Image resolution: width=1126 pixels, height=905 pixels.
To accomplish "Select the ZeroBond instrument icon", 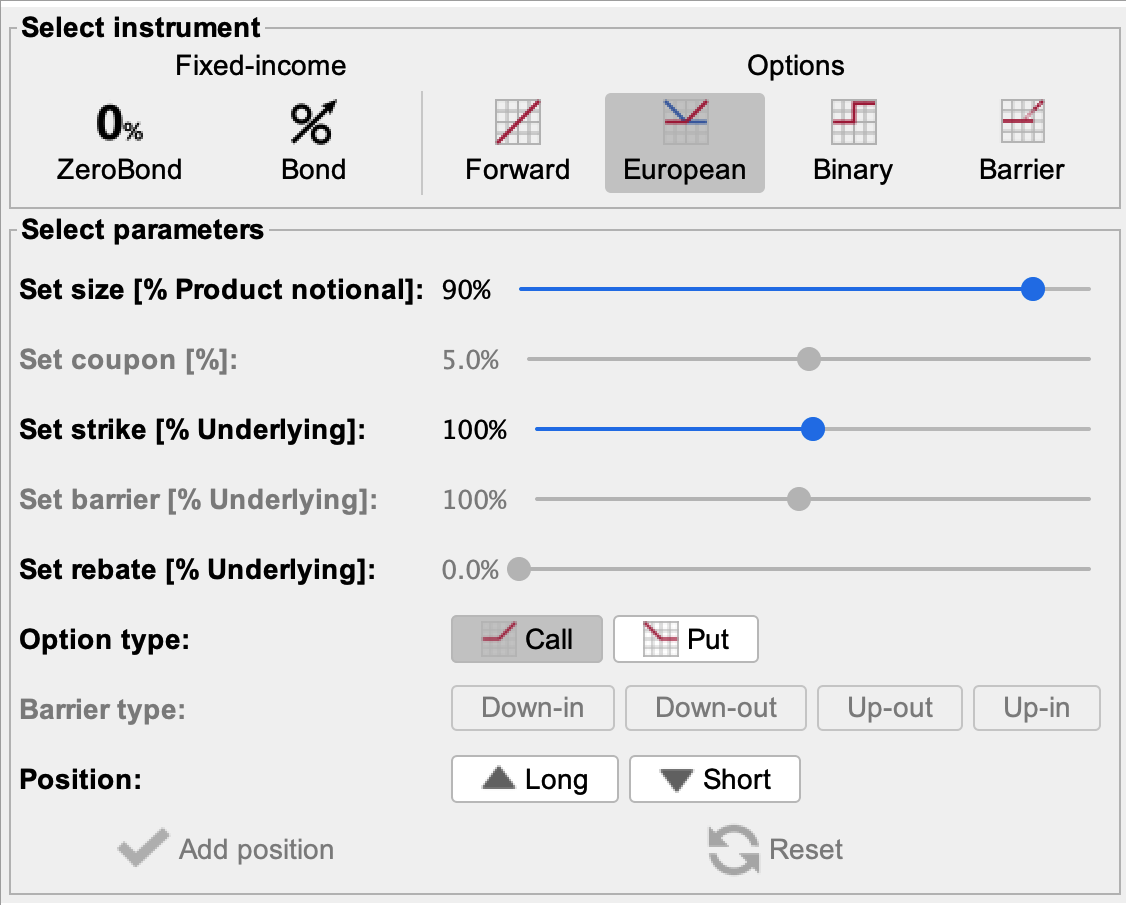I will [119, 123].
